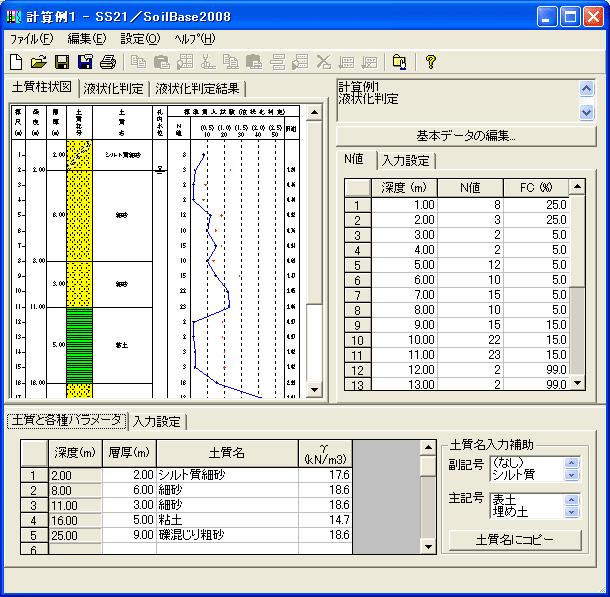Print using the printer toolbar icon
The width and height of the screenshot is (610, 597).
(108, 62)
